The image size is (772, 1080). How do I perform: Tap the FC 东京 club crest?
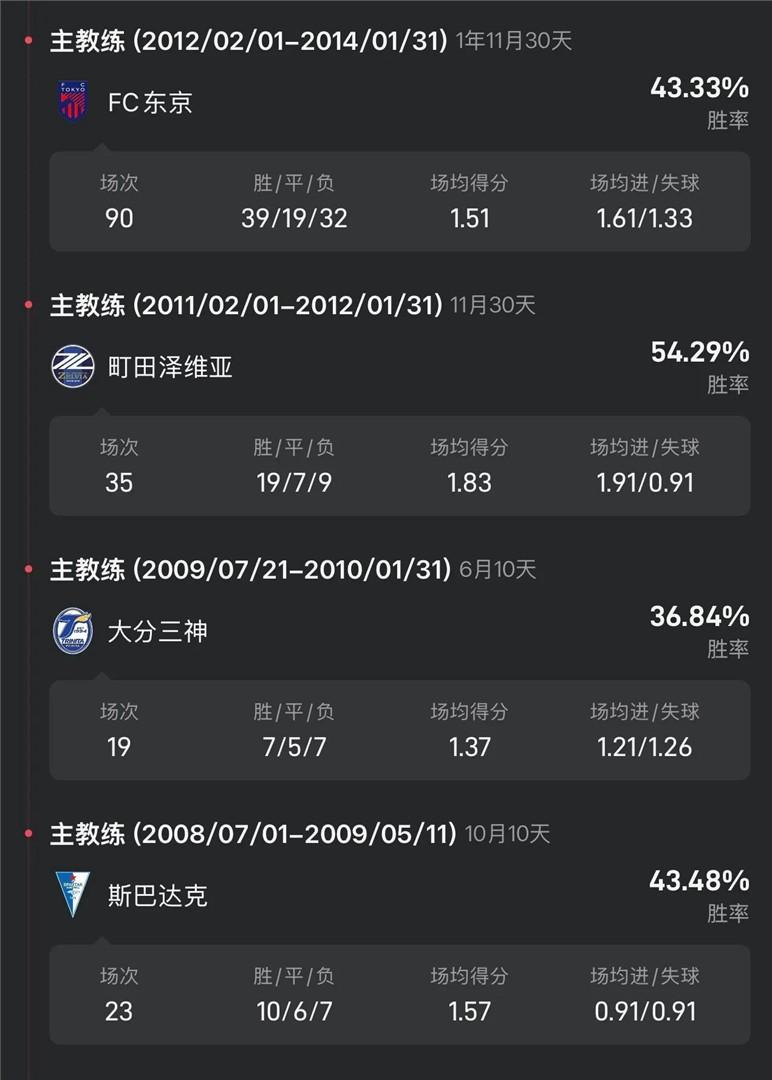coord(73,102)
